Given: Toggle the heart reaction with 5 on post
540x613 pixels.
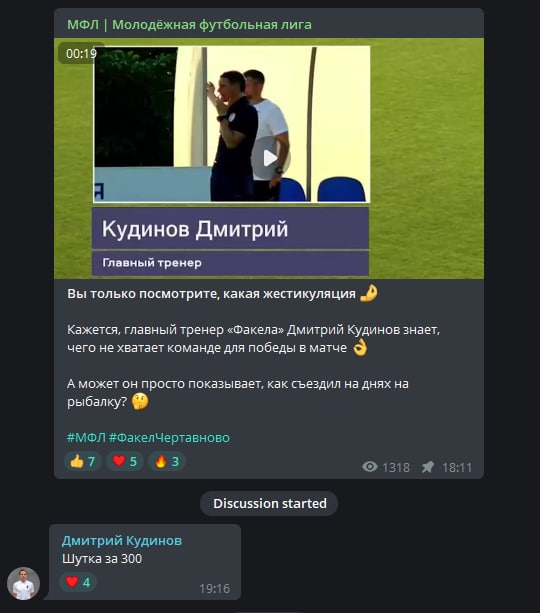Looking at the screenshot, I should coord(125,461).
